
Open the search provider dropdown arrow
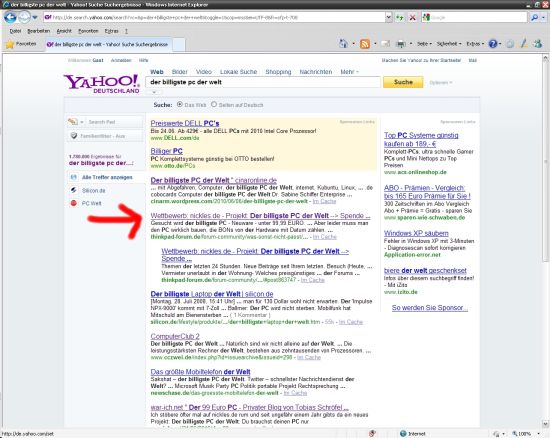(x=543, y=17)
